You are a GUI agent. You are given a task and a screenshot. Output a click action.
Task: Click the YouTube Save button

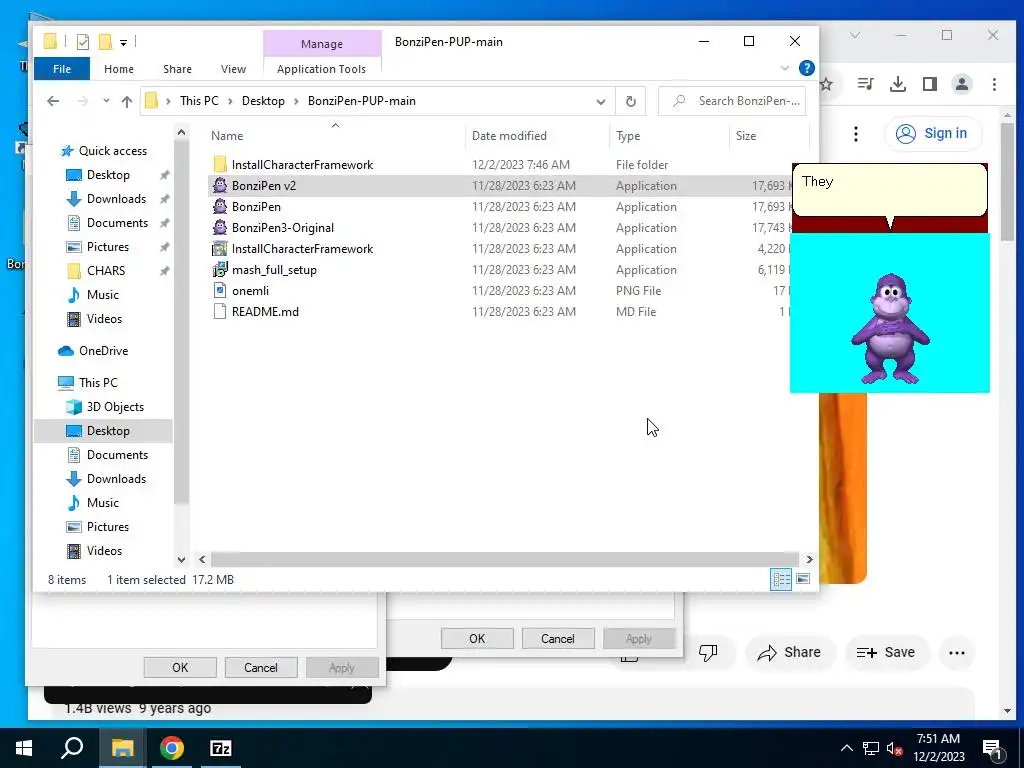886,652
